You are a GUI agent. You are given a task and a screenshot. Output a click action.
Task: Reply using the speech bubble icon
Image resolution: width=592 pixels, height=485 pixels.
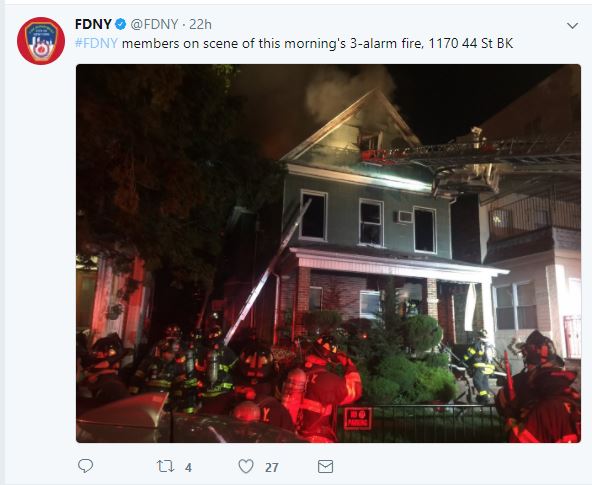[85, 466]
